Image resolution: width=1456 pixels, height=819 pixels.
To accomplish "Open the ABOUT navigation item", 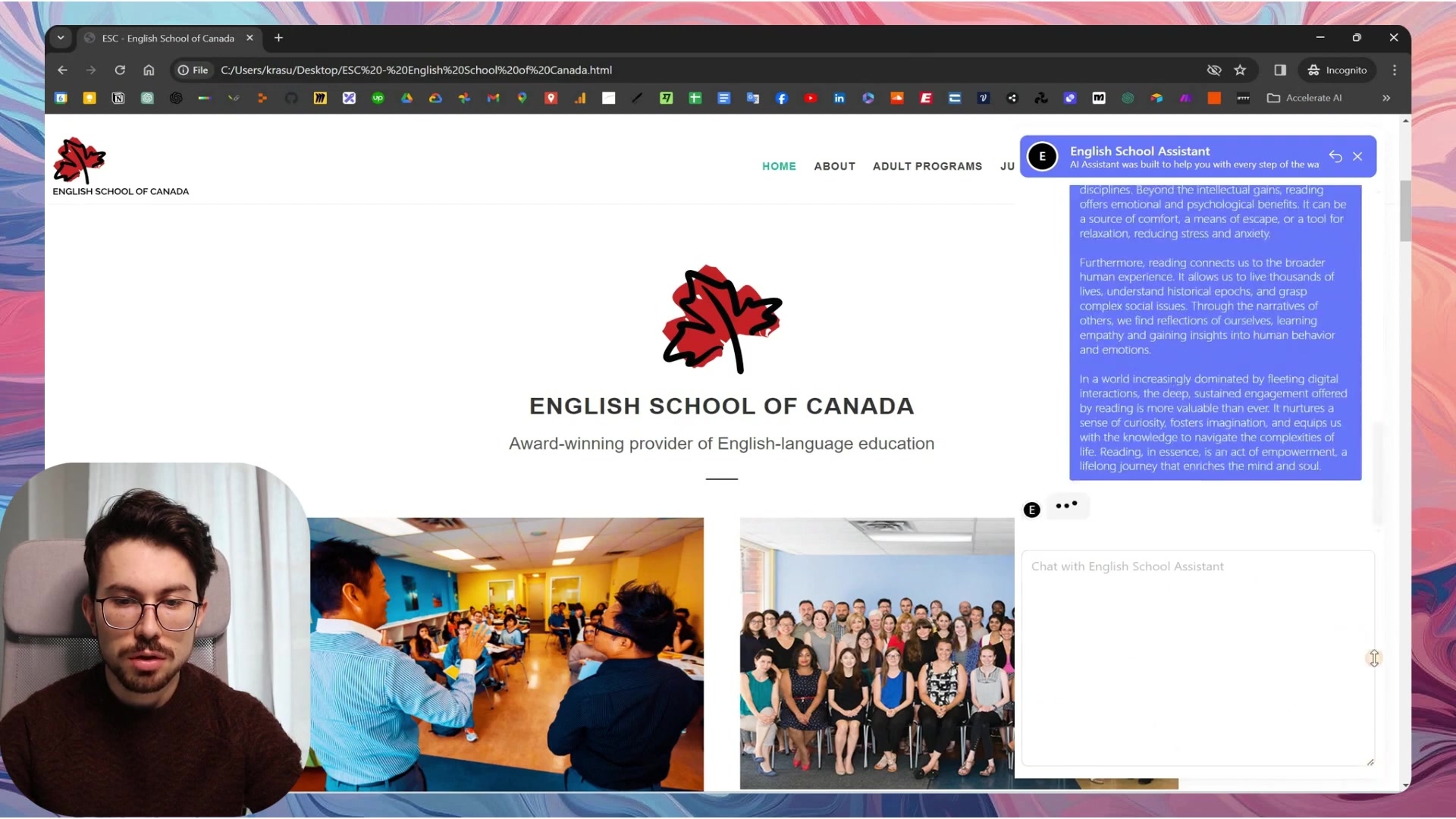I will pos(834,166).
